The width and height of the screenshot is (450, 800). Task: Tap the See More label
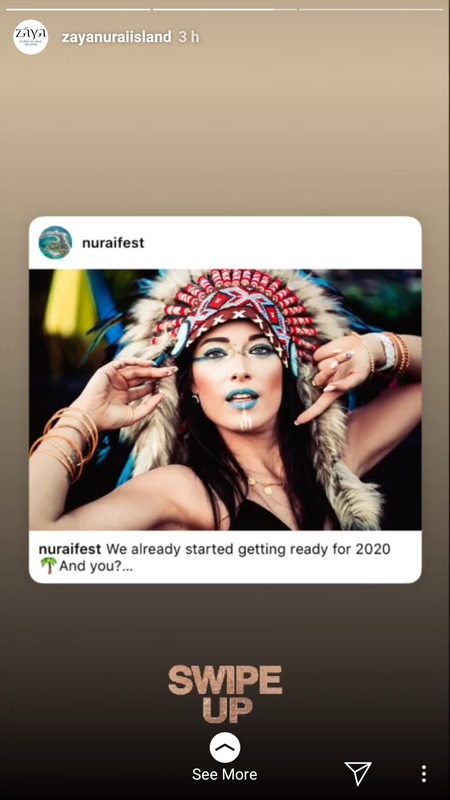tap(224, 774)
